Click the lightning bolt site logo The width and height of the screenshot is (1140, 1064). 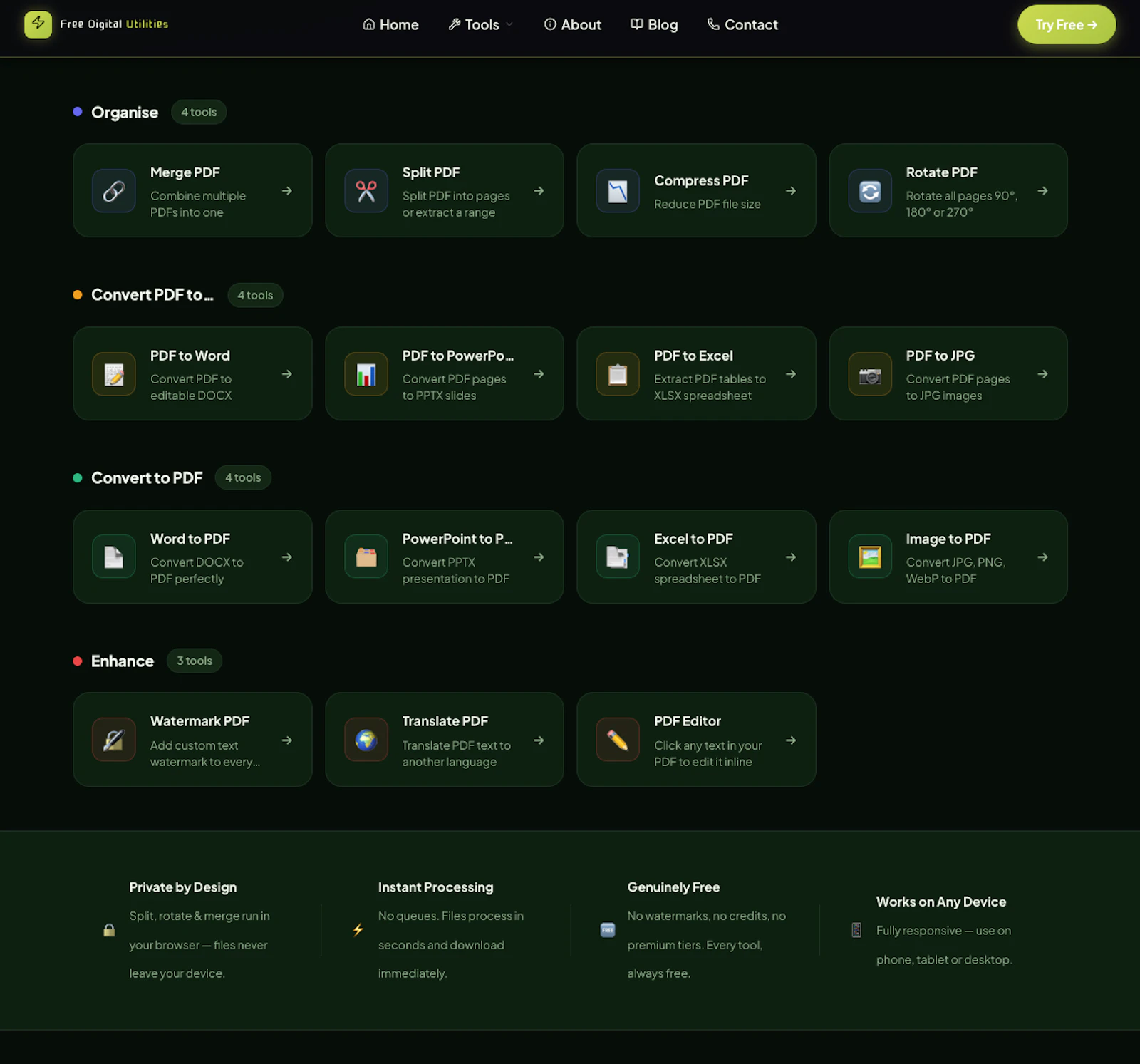click(38, 24)
